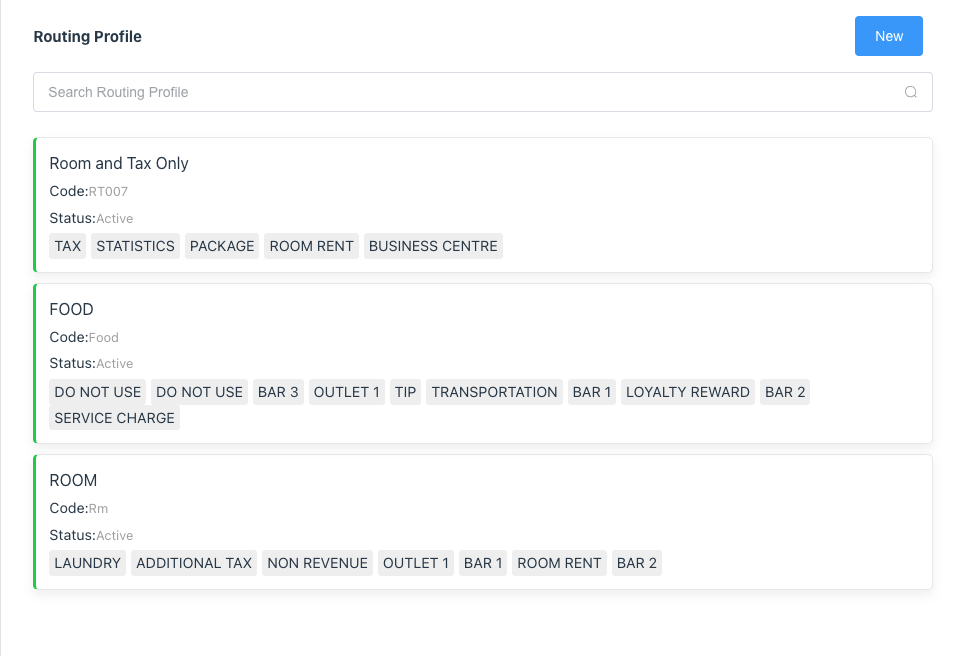This screenshot has width=956, height=656.
Task: Click the PACKAGE tag
Action: pyautogui.click(x=221, y=245)
